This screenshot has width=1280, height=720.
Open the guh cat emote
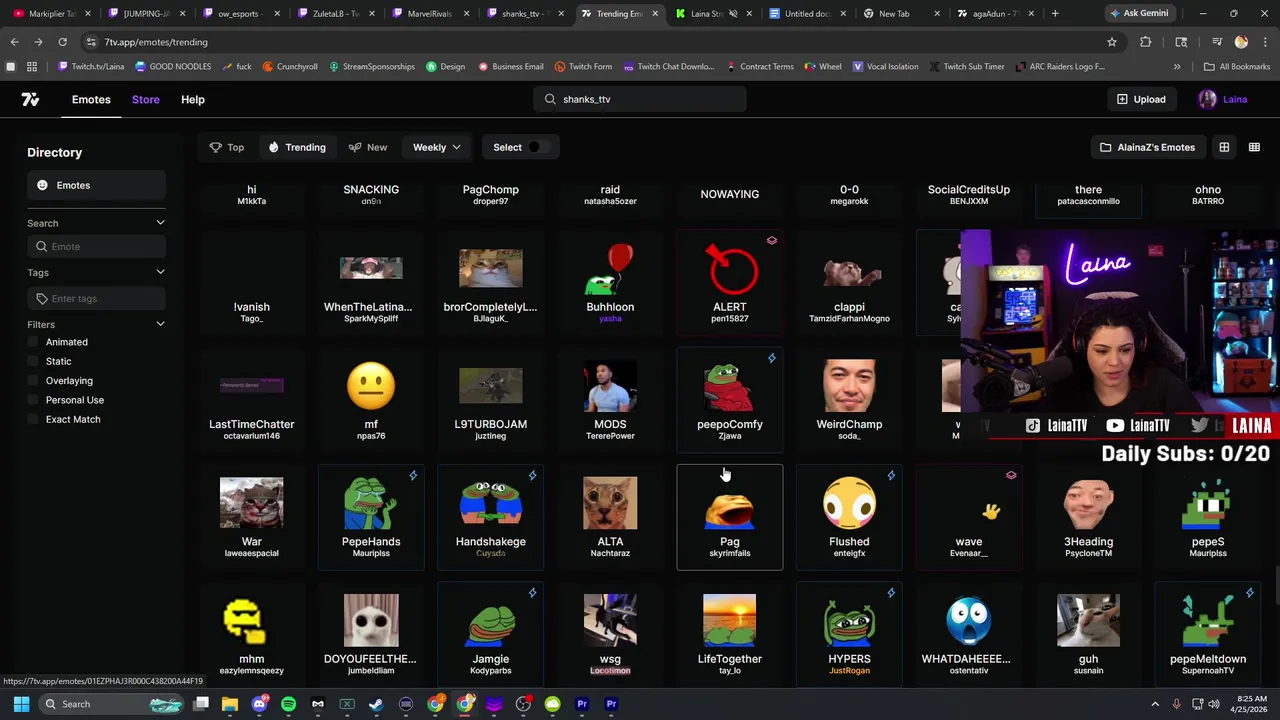(1088, 634)
